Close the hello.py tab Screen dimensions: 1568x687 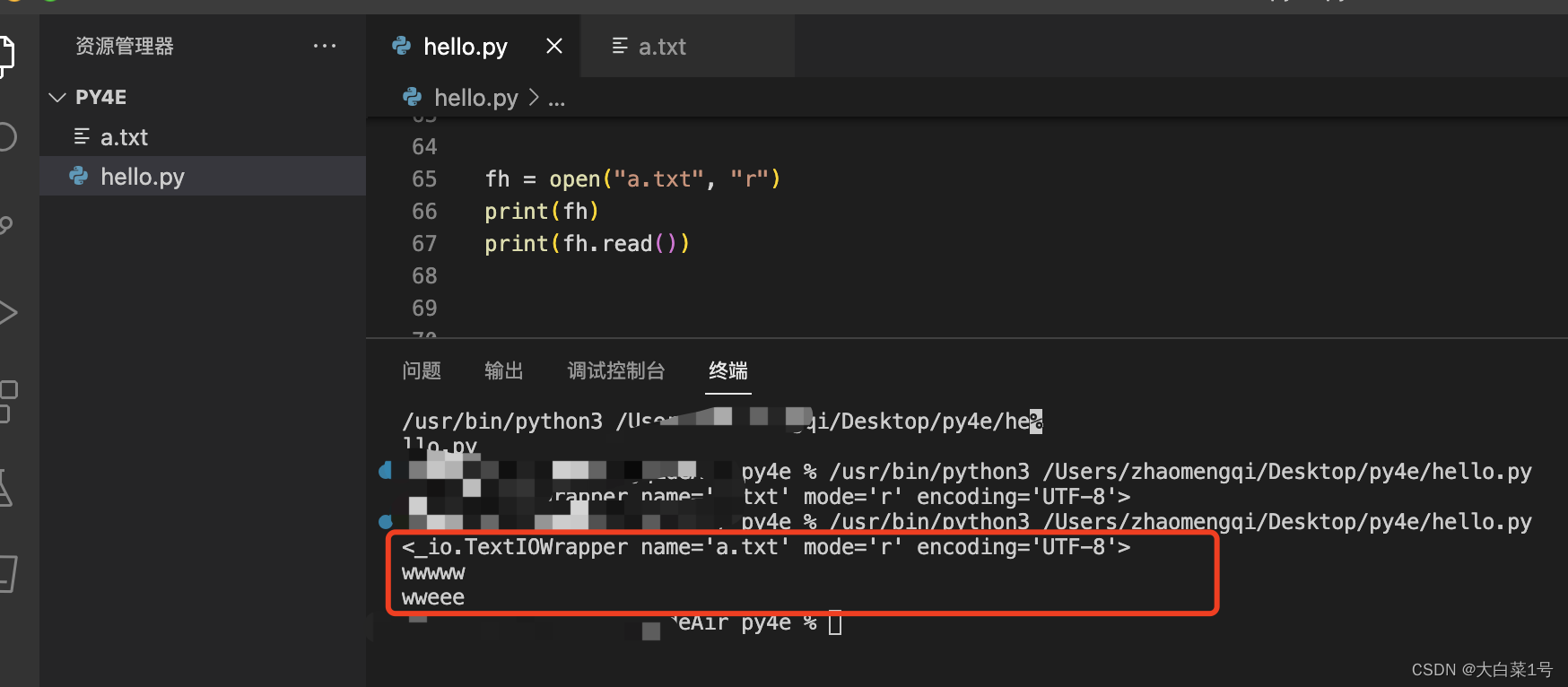pyautogui.click(x=554, y=46)
